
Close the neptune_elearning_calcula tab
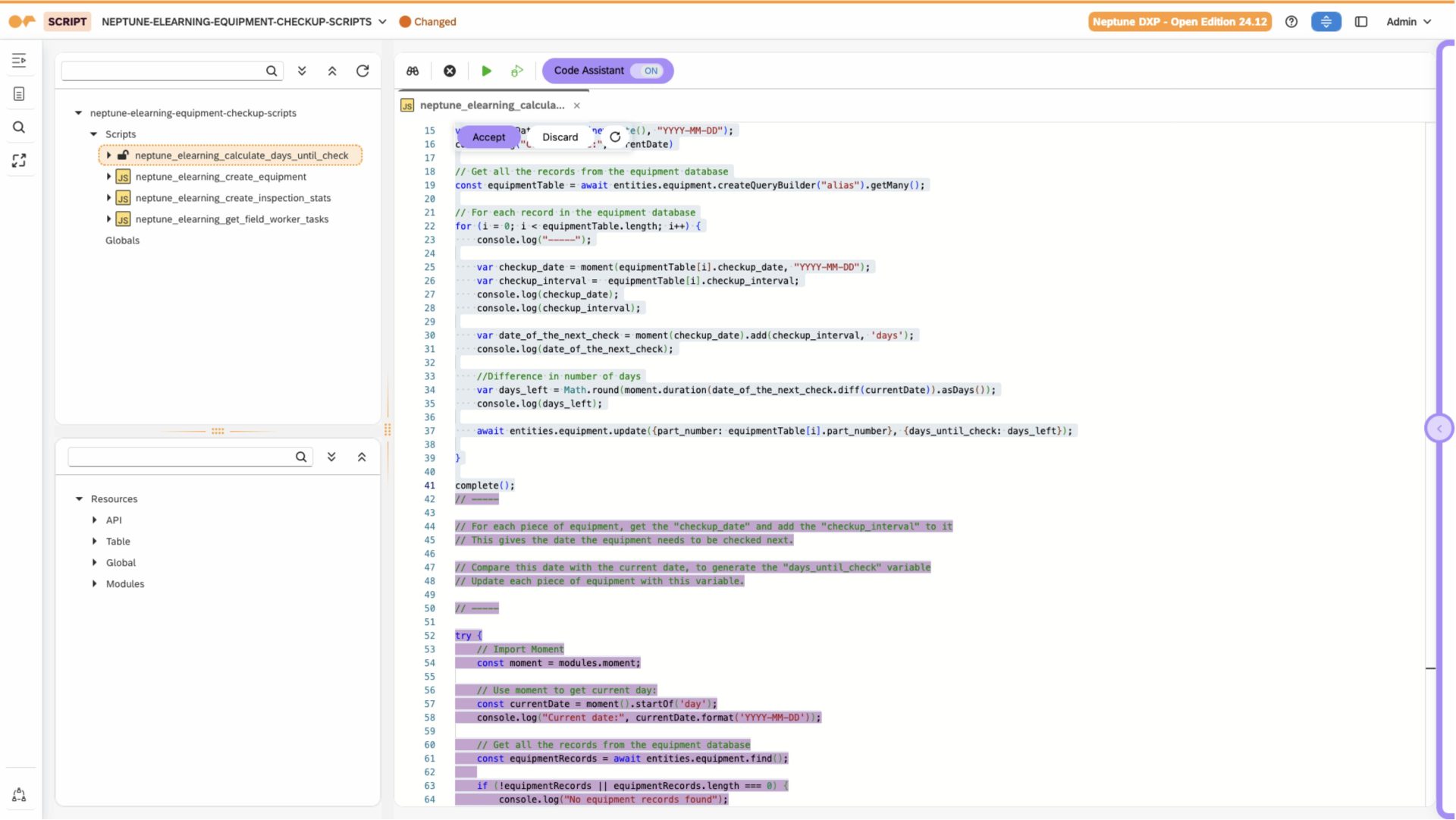[x=577, y=105]
